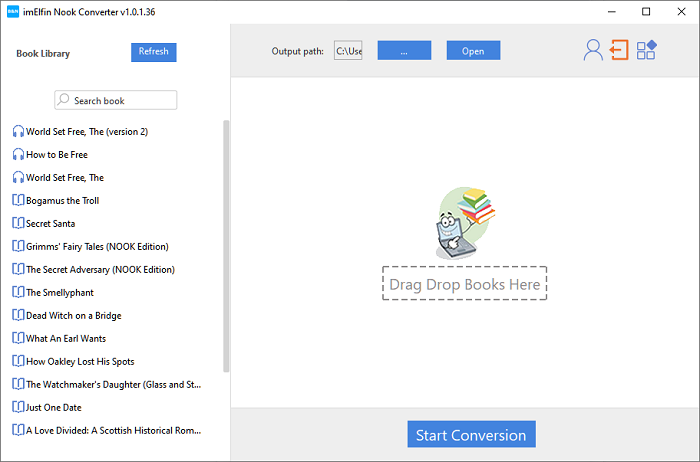Image resolution: width=700 pixels, height=462 pixels.
Task: Click the browse '...' output path button
Action: pos(404,50)
